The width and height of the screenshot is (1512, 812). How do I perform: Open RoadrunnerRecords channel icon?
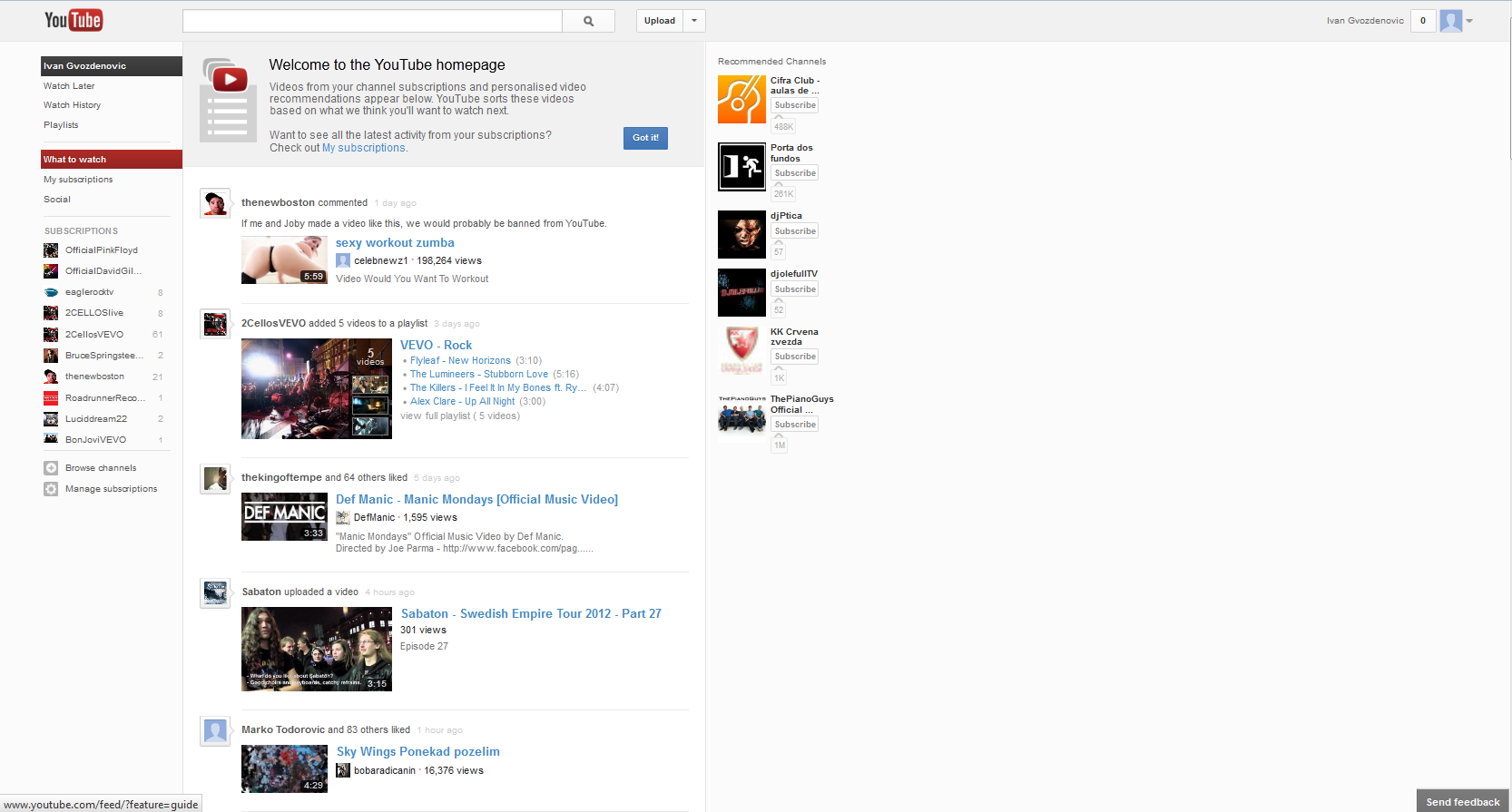coord(51,398)
